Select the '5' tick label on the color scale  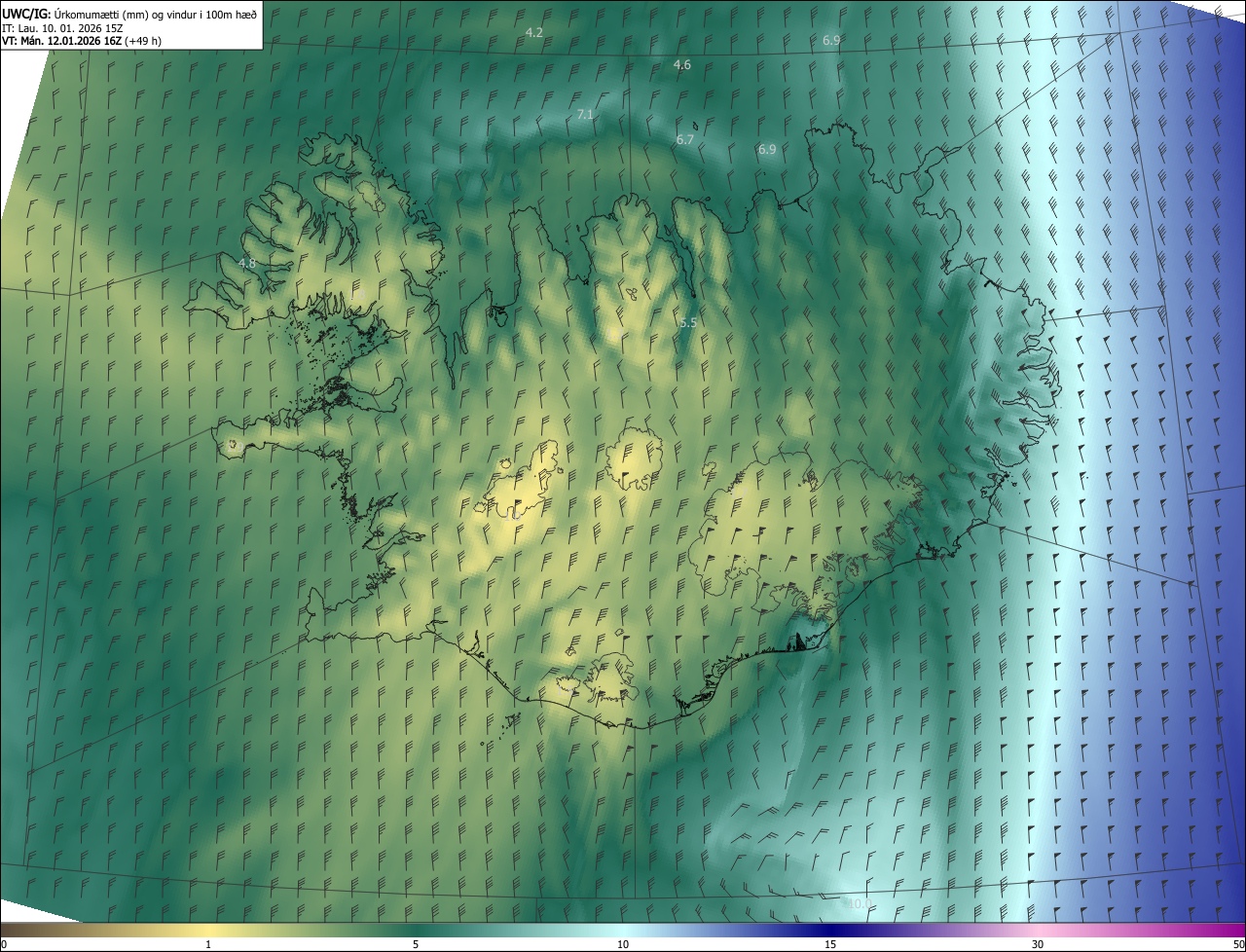[x=416, y=944]
